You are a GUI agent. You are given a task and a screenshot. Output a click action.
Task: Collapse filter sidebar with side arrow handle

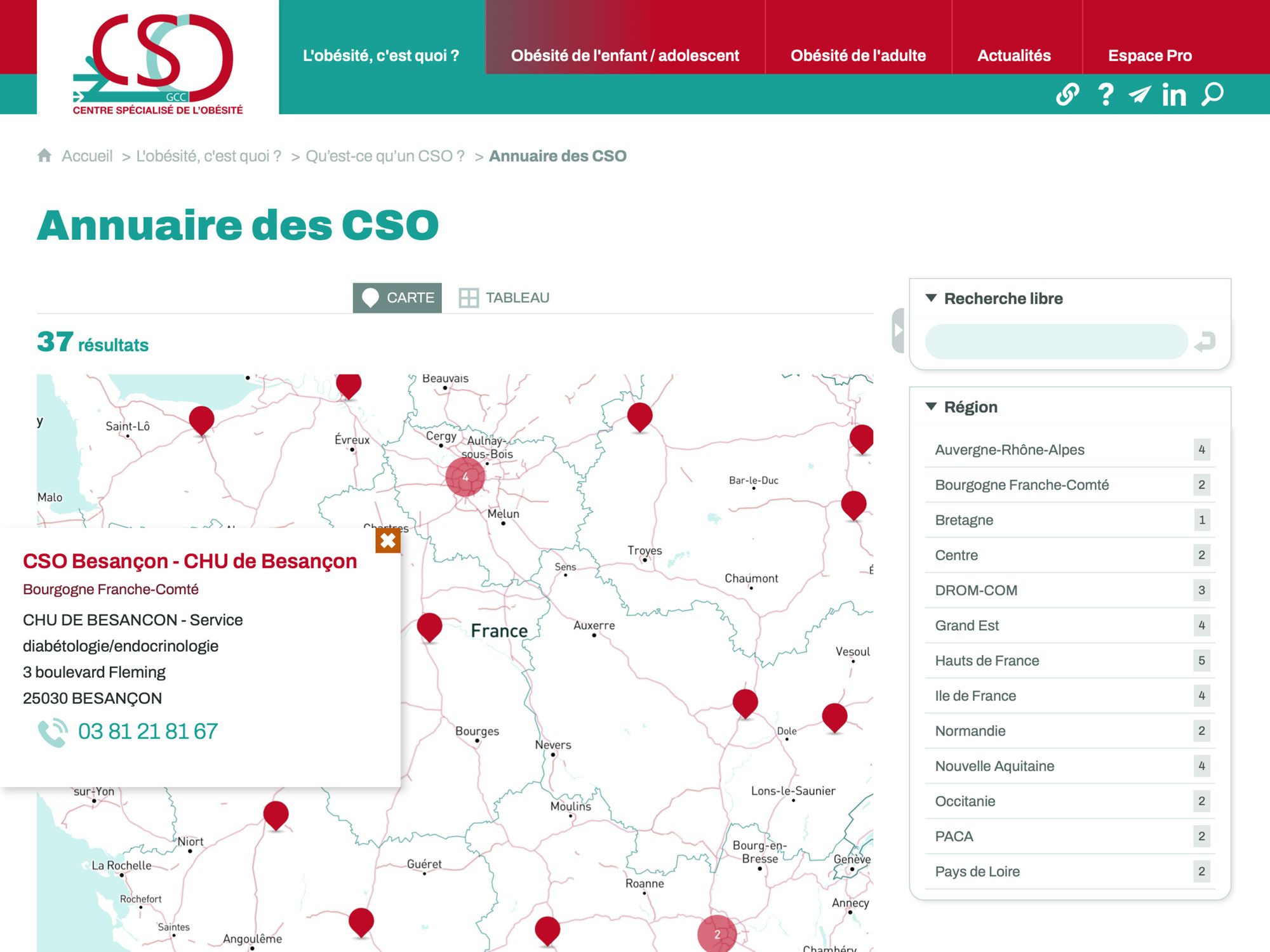click(898, 330)
